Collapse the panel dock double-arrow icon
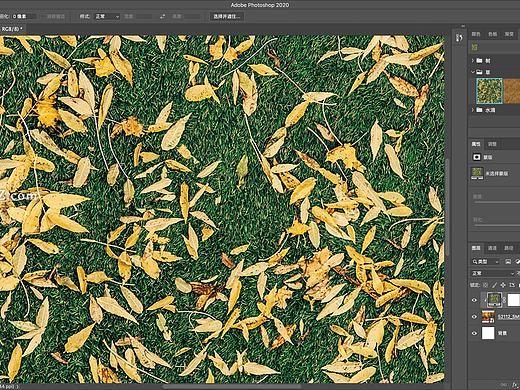The image size is (520, 390). 463,26
